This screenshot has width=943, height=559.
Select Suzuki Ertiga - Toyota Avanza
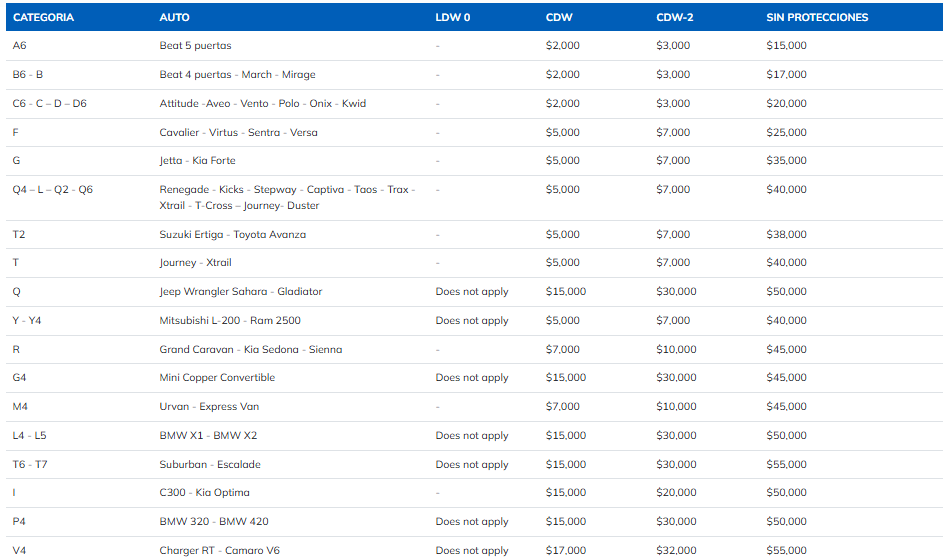tap(233, 235)
